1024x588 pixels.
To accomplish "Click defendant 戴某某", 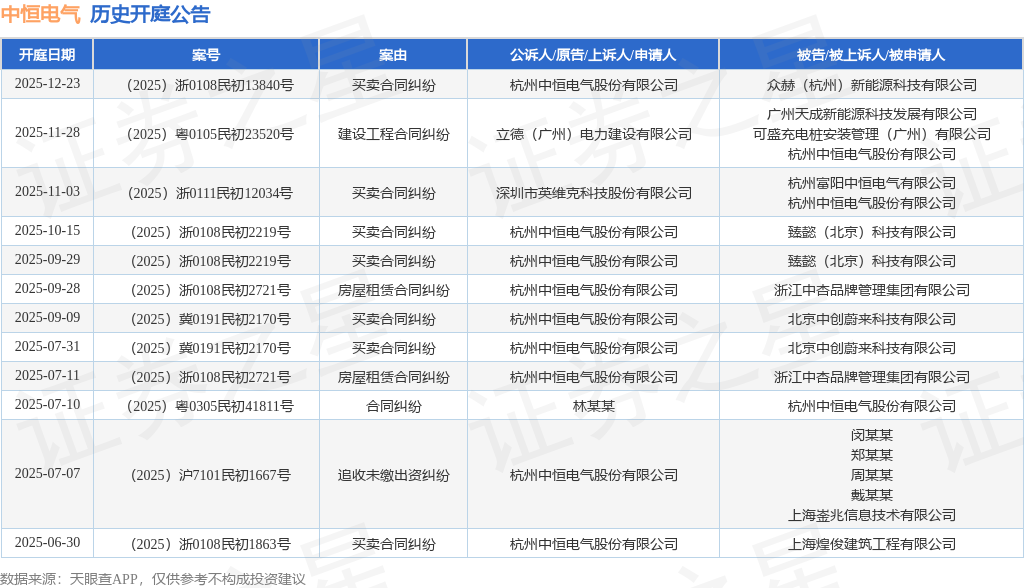I will [871, 495].
